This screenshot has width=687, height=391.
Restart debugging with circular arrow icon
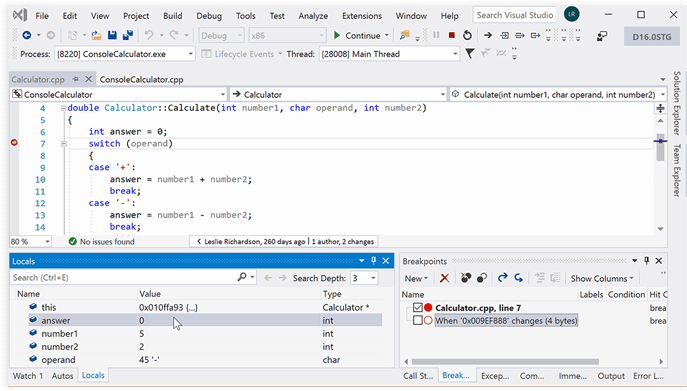467,35
